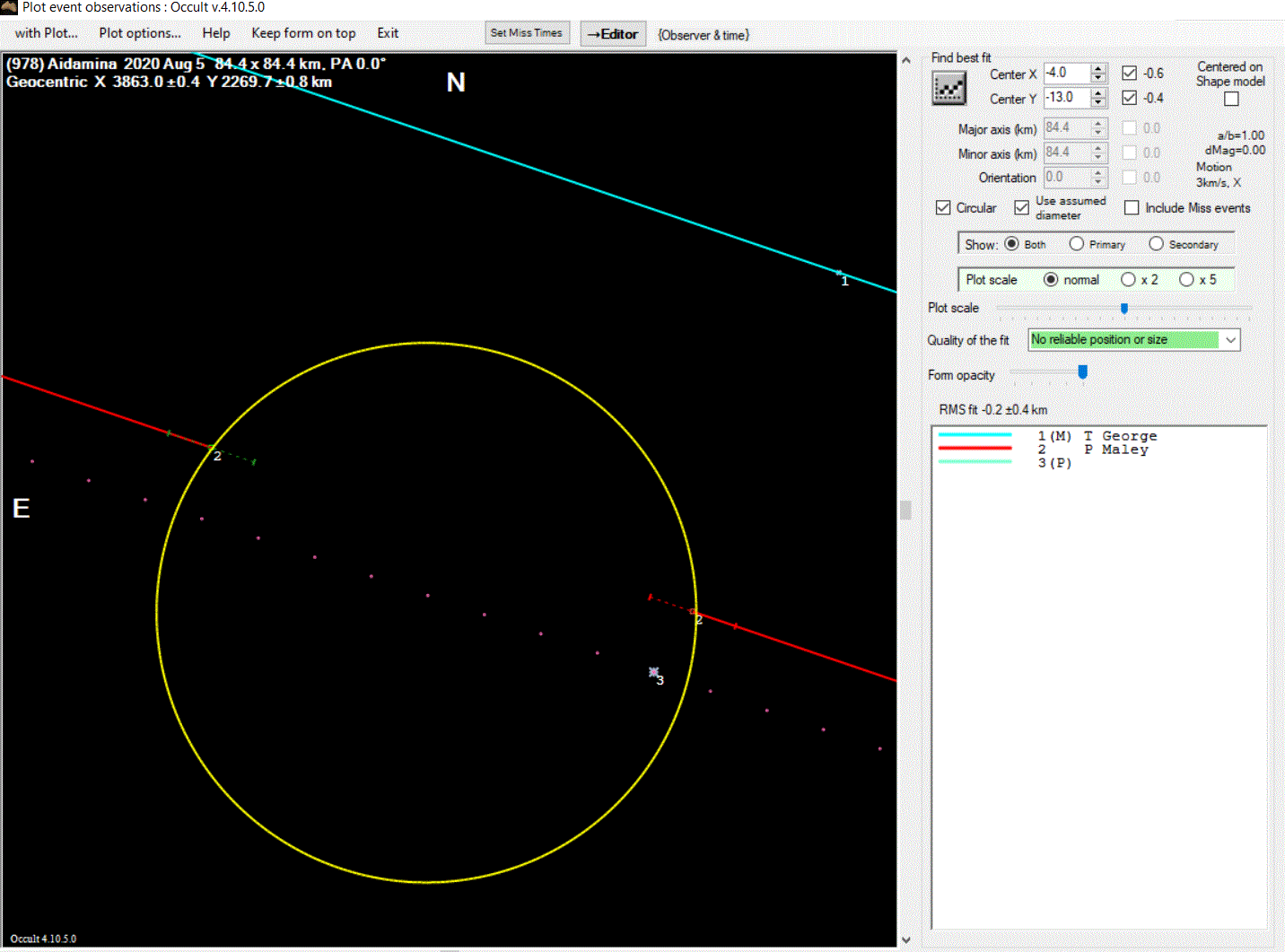1285x952 pixels.
Task: Click the event 1 marker on cyan line
Action: click(839, 273)
